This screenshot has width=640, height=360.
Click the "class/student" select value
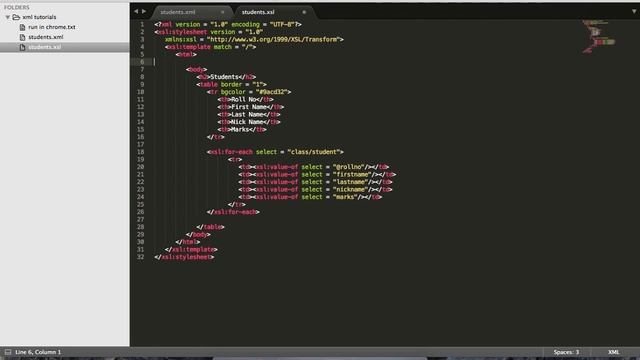click(313, 152)
